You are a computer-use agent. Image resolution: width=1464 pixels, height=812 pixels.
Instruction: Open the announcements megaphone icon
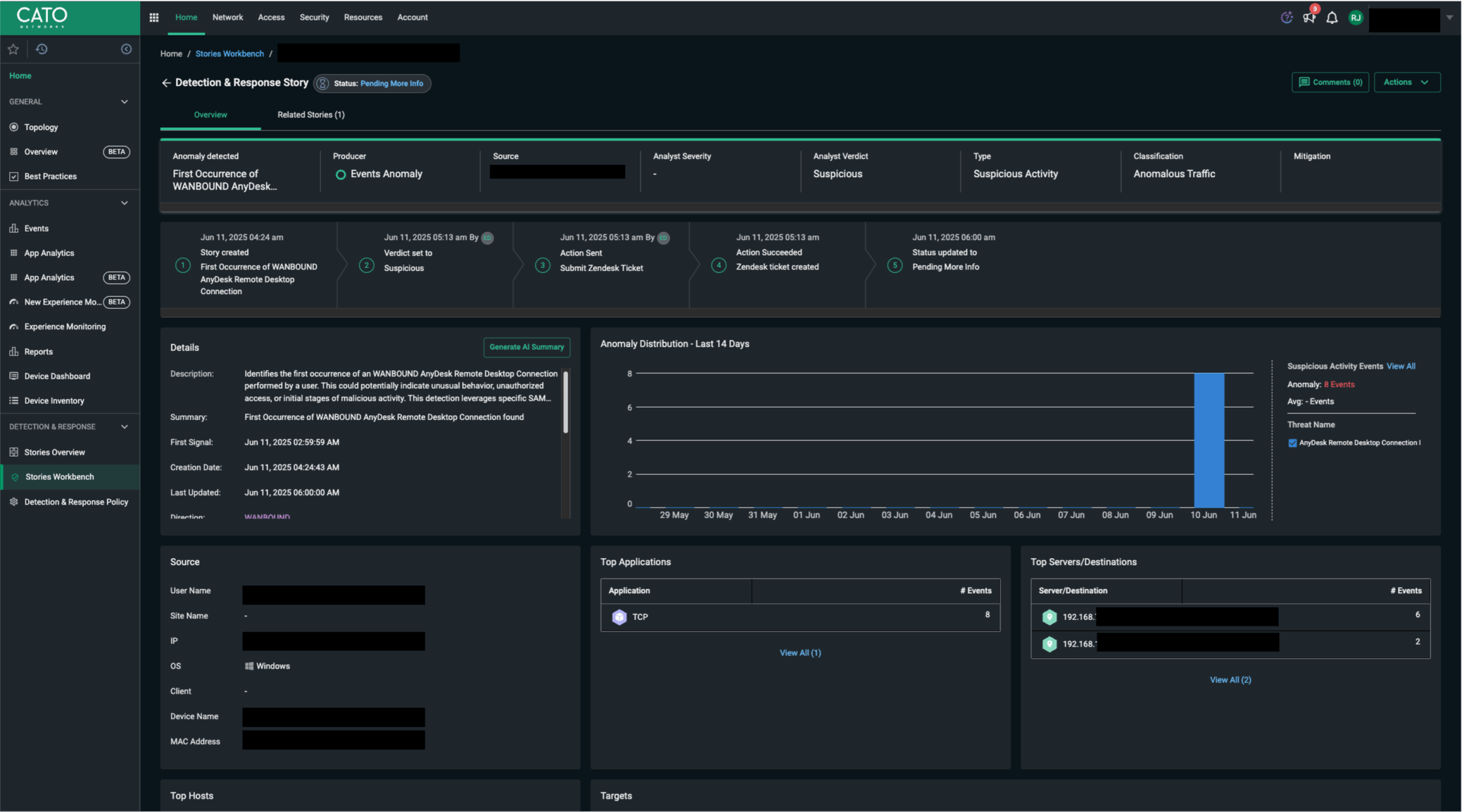click(x=1309, y=18)
